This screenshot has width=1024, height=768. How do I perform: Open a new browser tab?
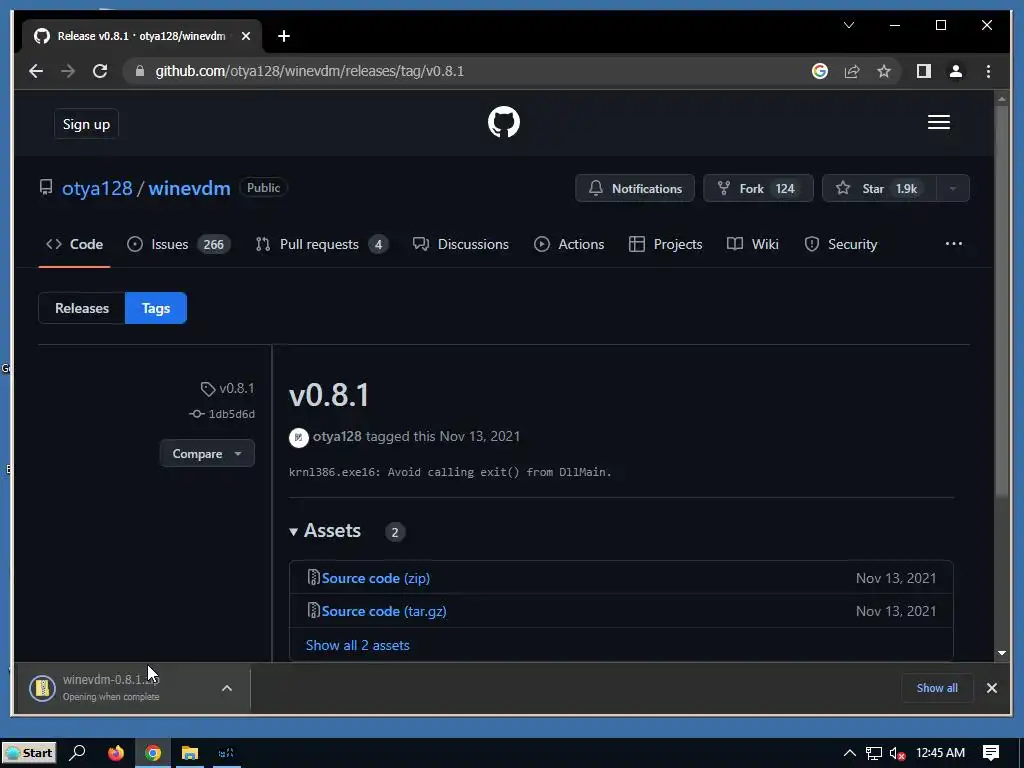tap(283, 36)
